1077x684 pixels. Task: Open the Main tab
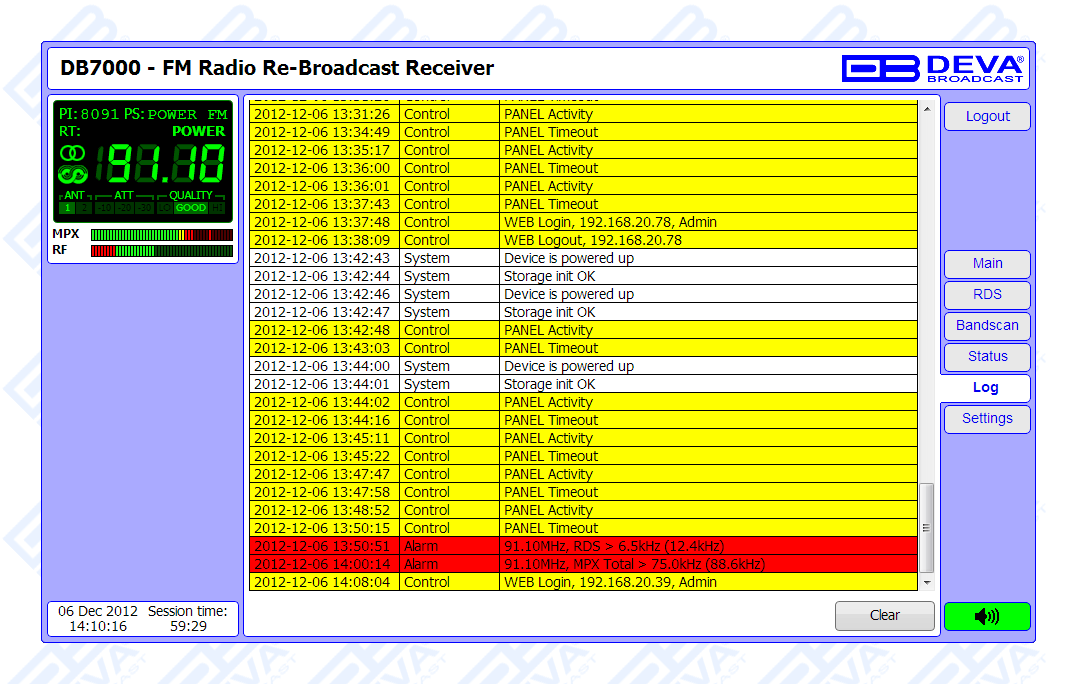[x=986, y=264]
